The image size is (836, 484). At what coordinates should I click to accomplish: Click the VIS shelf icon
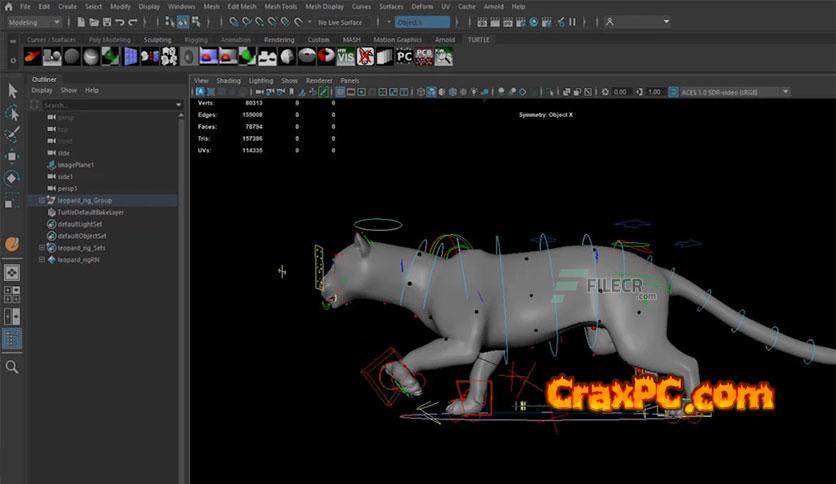(x=345, y=56)
